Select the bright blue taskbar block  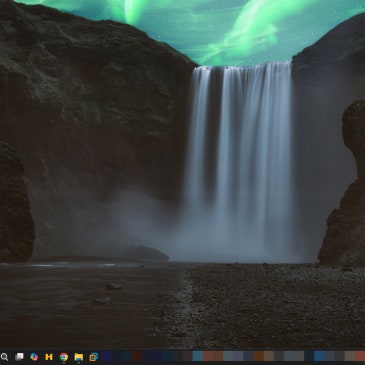319,356
